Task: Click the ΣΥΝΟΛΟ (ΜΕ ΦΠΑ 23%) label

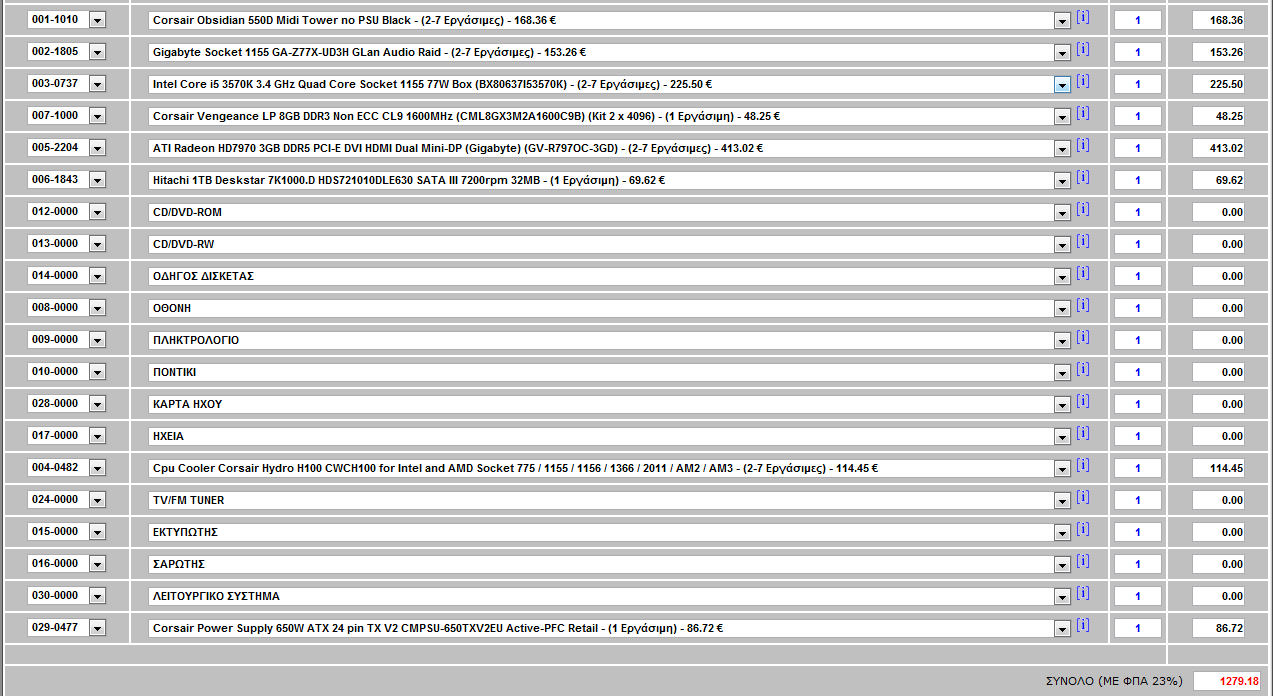Action: [1114, 681]
